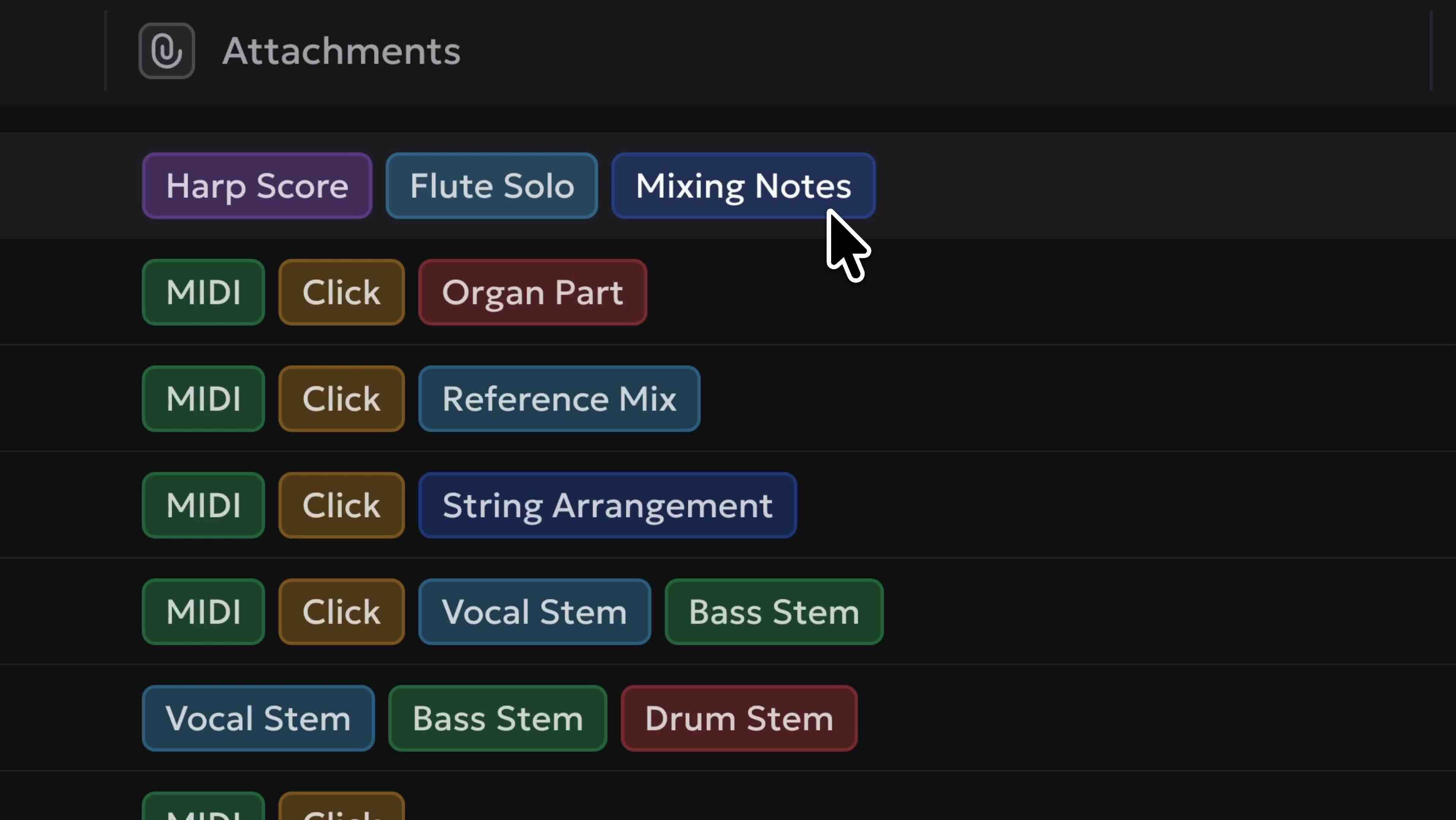The height and width of the screenshot is (820, 1456).
Task: Select the Click tag in the fifth row
Action: click(341, 612)
